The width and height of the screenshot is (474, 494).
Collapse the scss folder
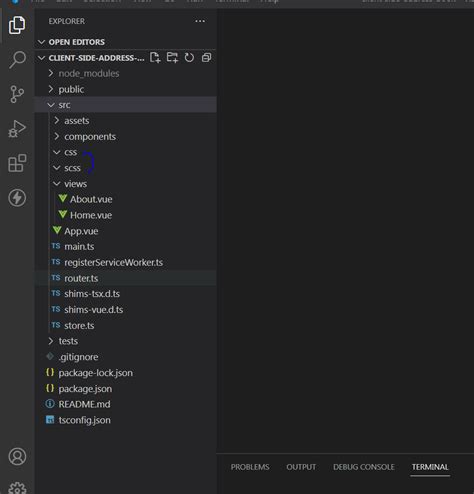point(57,168)
